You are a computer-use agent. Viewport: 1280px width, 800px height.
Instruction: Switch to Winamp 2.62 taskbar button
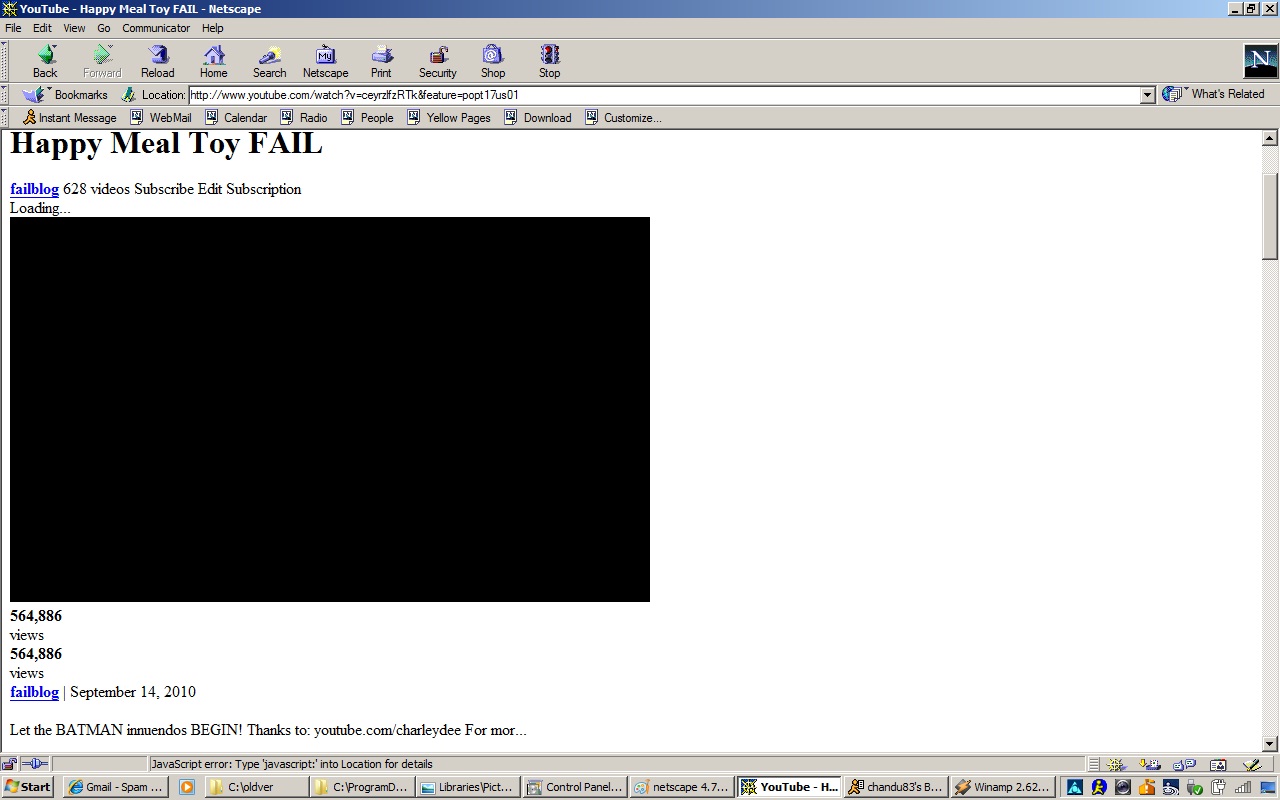point(1003,787)
